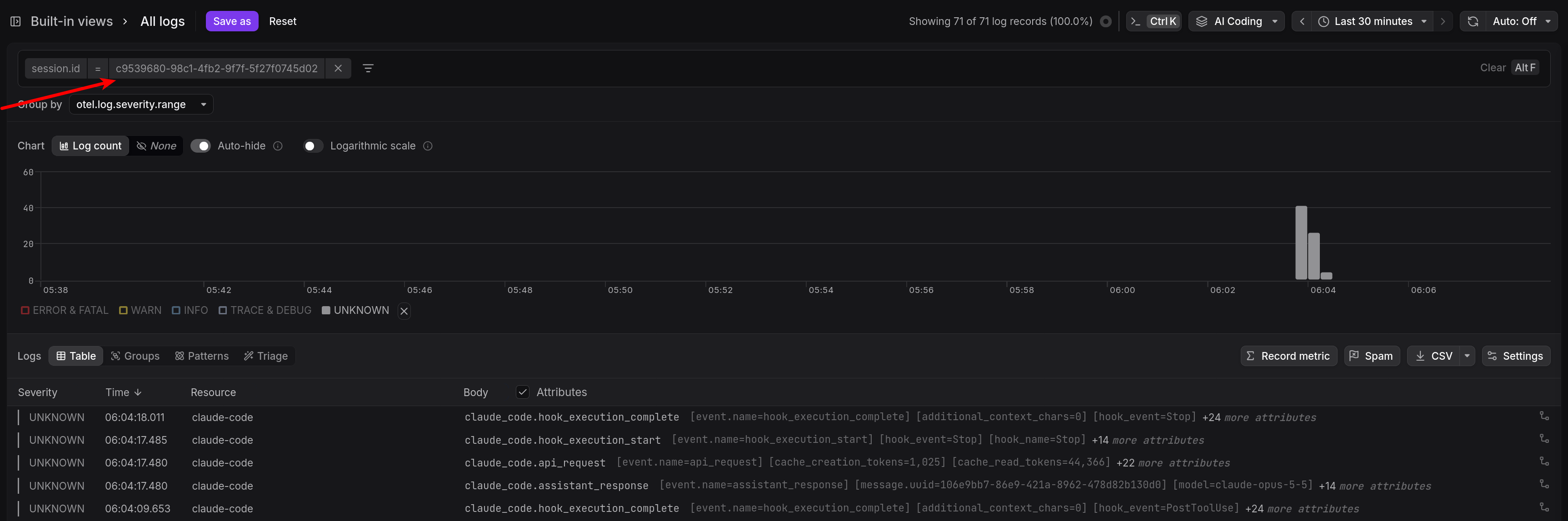Screen dimensions: 1568x521
Task: Click the record status circle indicator
Action: 1105,21
